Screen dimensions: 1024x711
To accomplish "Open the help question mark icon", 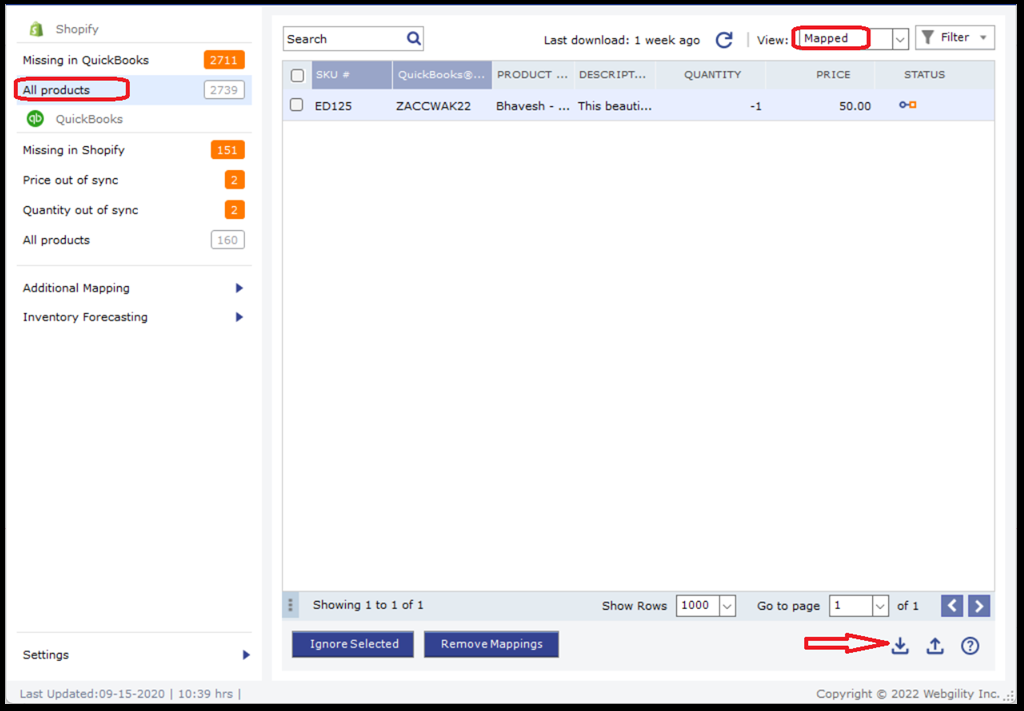I will [x=970, y=646].
